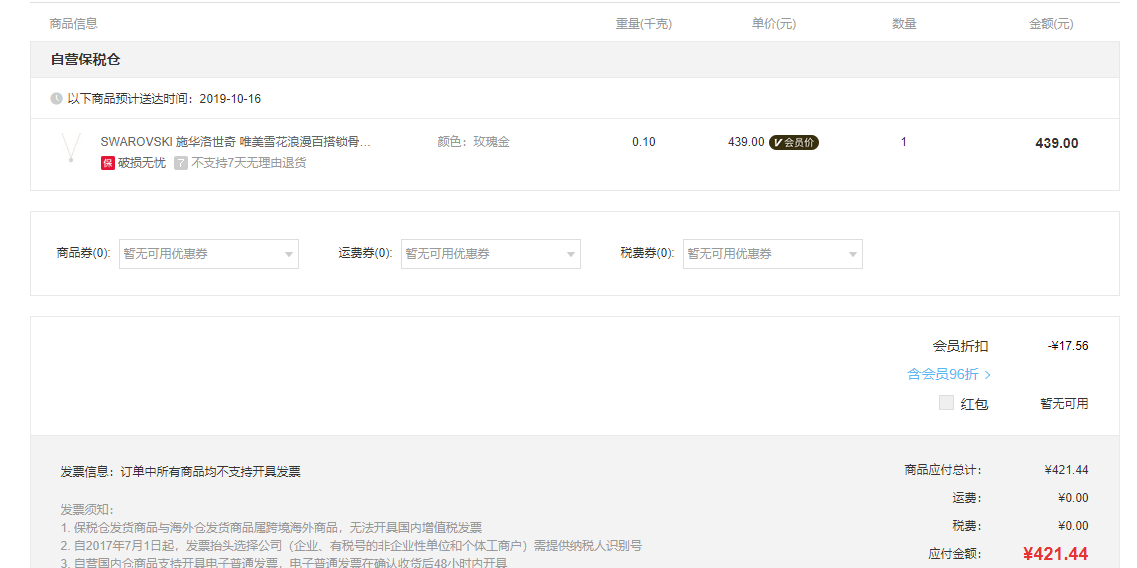1137x568 pixels.
Task: Click the SWAROVSKI 施华洛世奇 product title
Action: [x=236, y=141]
